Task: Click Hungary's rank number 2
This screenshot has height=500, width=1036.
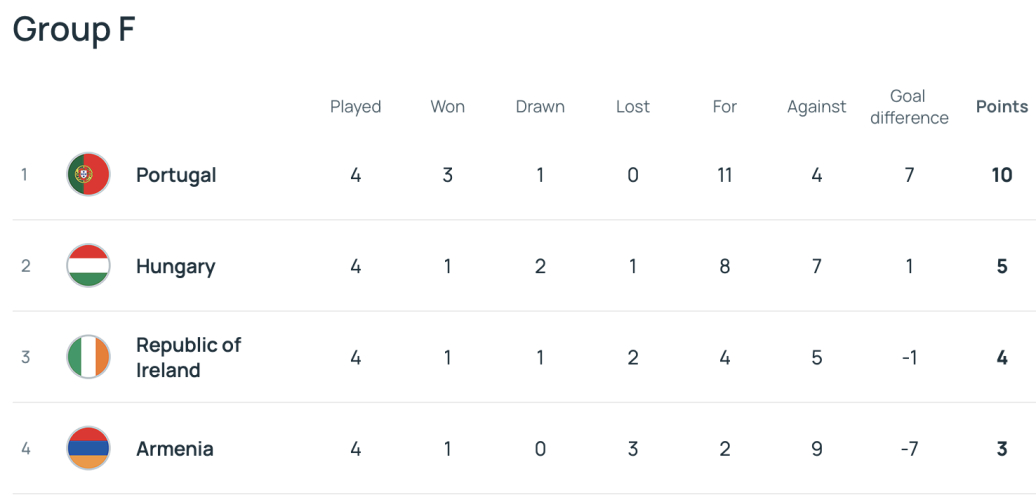Action: (26, 266)
